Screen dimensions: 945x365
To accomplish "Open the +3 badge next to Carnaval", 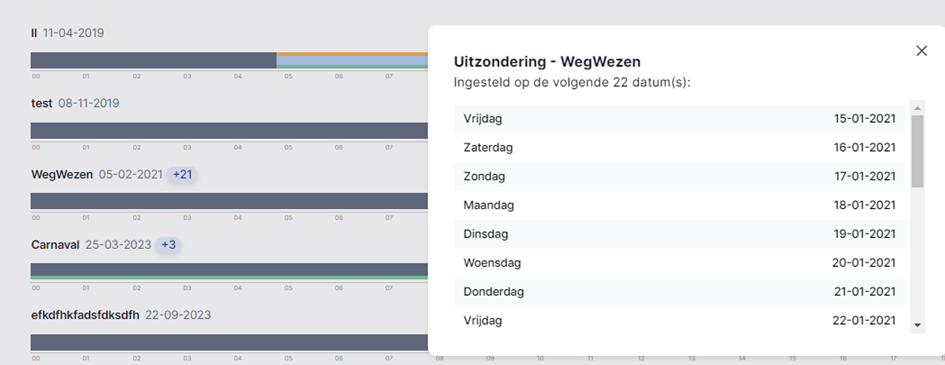I will [169, 245].
